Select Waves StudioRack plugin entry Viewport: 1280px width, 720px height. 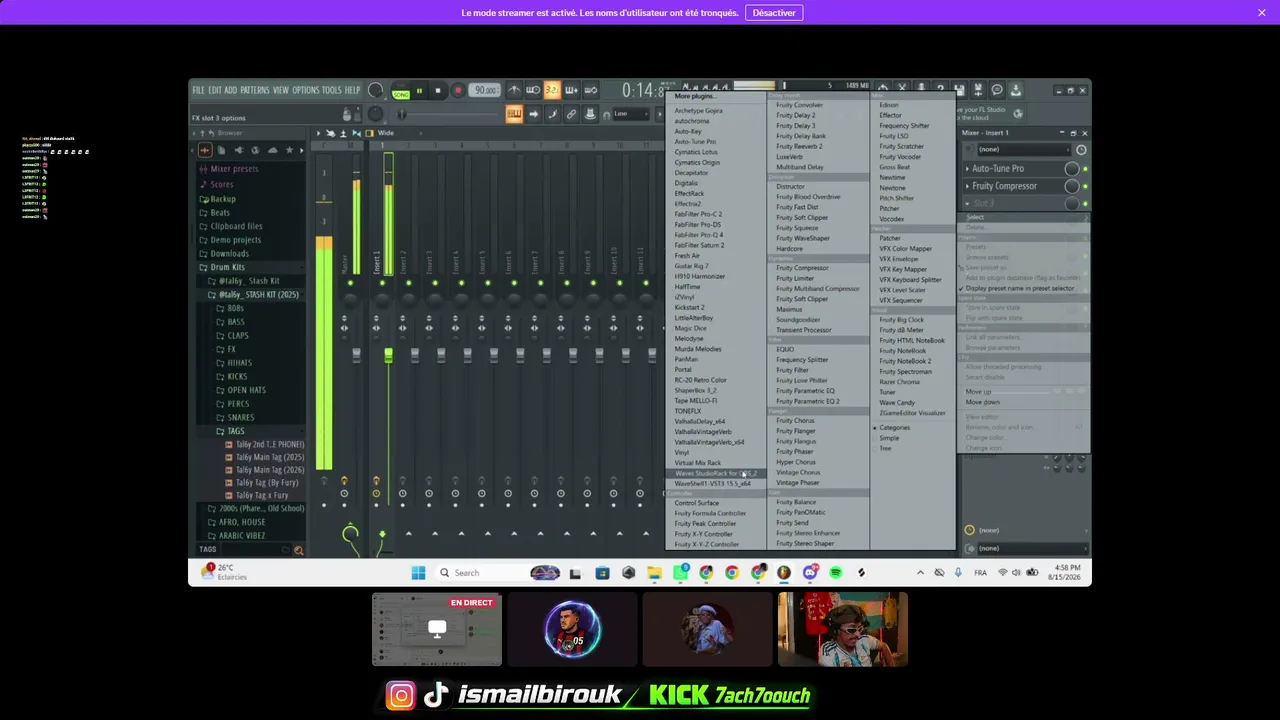(716, 473)
